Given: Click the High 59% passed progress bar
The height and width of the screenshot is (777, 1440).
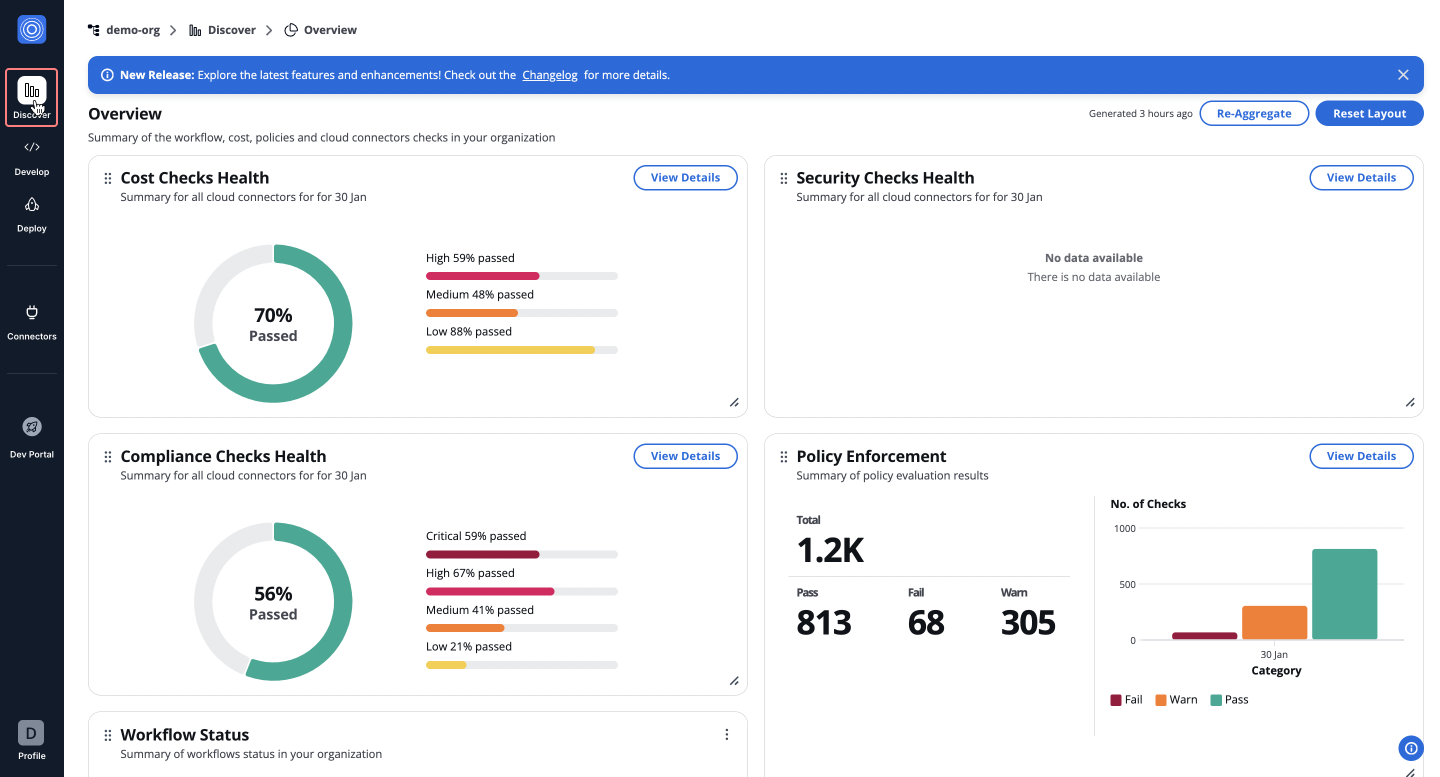Looking at the screenshot, I should click(521, 276).
